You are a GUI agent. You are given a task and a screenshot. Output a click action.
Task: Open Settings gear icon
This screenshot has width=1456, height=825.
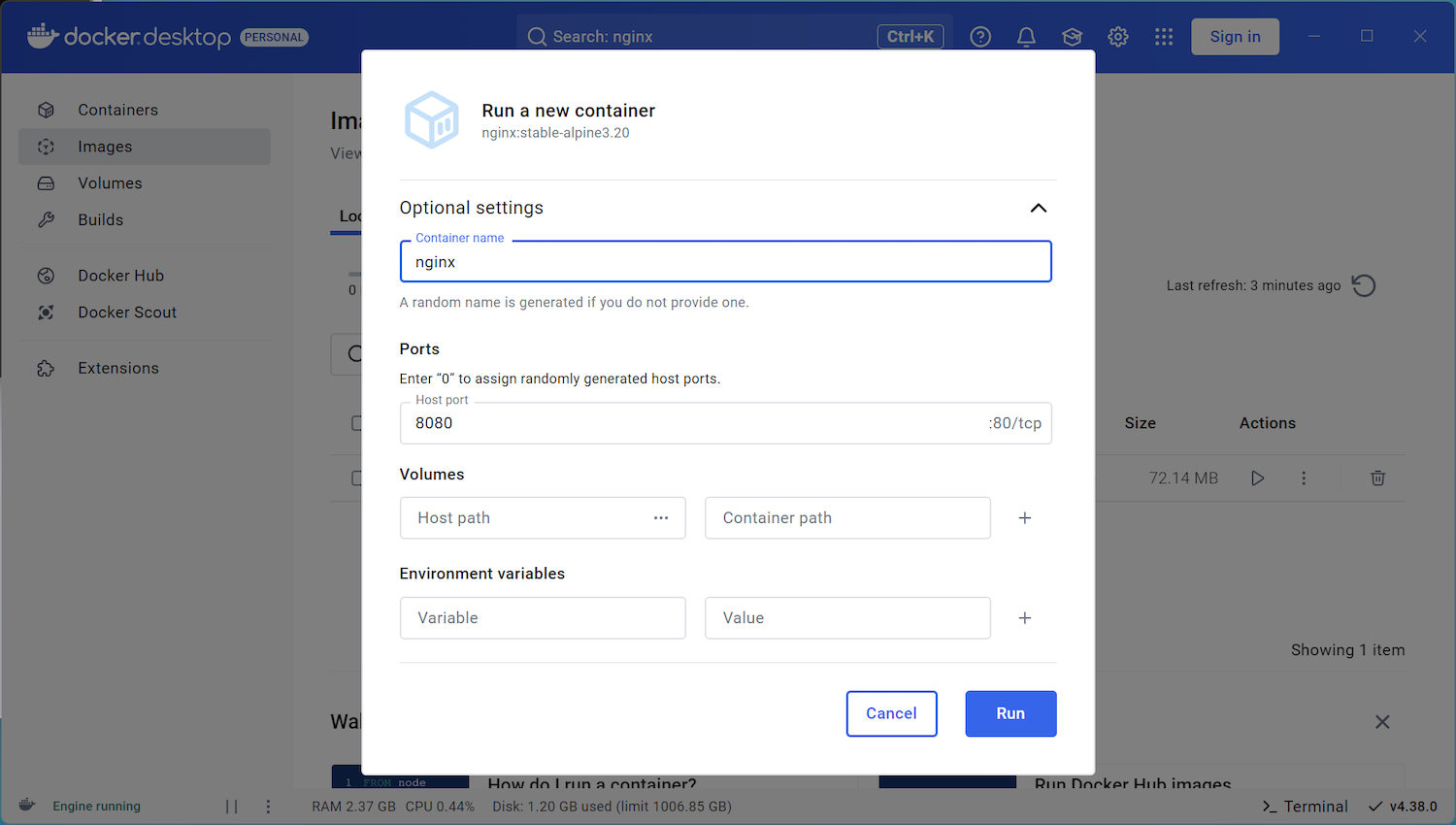click(1118, 37)
